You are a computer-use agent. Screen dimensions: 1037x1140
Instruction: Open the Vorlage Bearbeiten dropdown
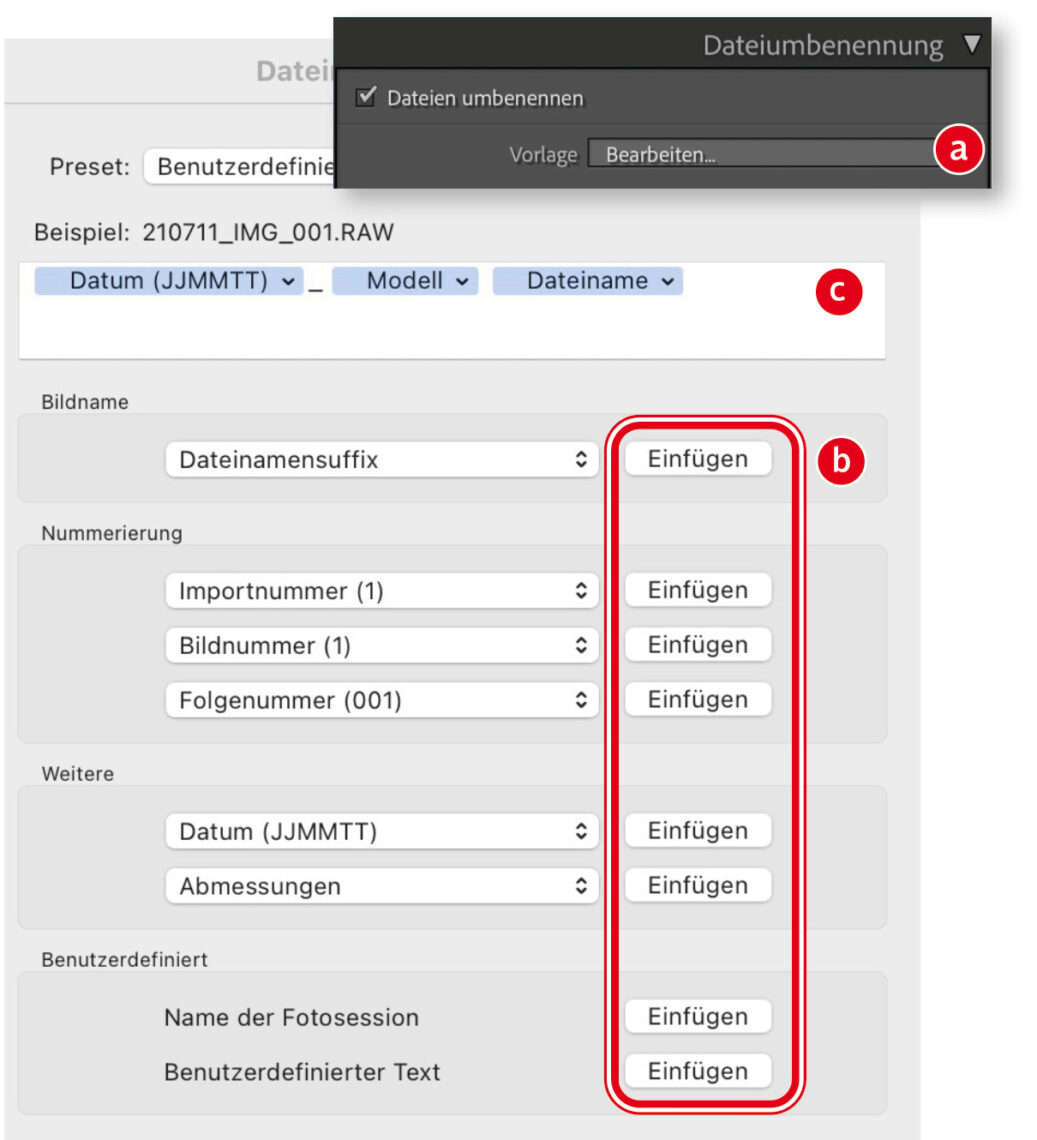[x=760, y=155]
